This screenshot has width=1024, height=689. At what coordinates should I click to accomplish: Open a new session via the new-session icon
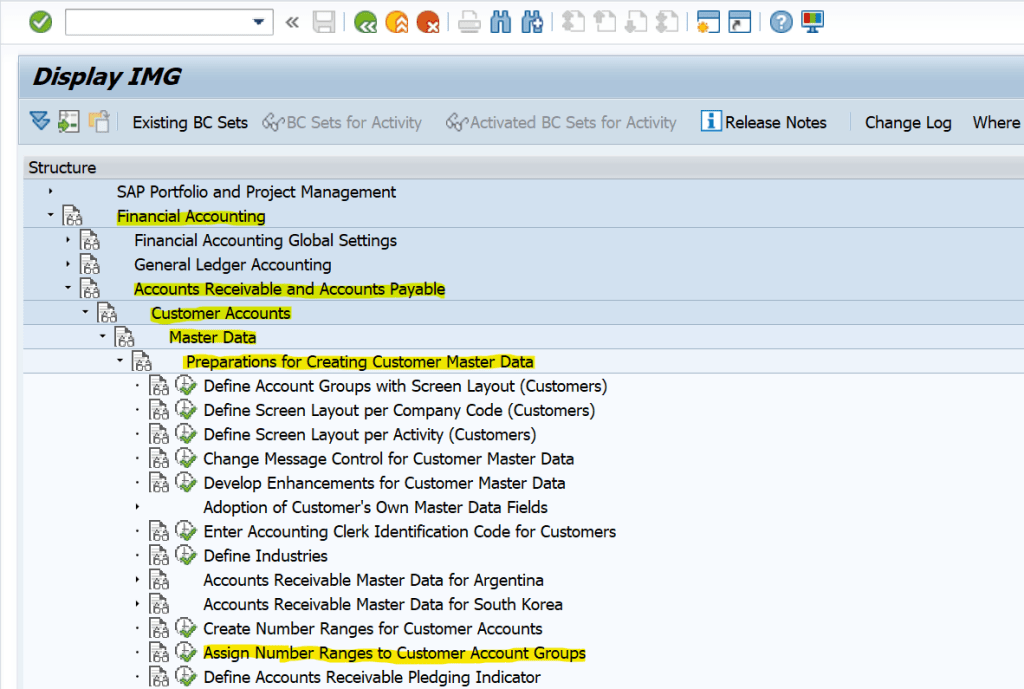tap(709, 21)
